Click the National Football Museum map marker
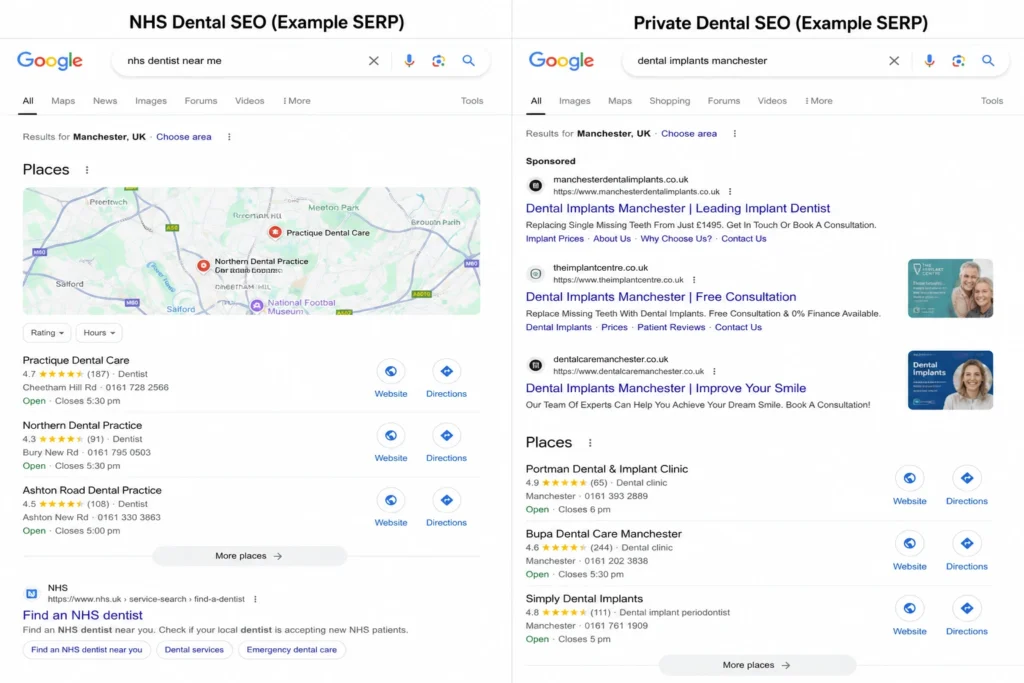Viewport: 1024px width, 683px height. click(257, 305)
